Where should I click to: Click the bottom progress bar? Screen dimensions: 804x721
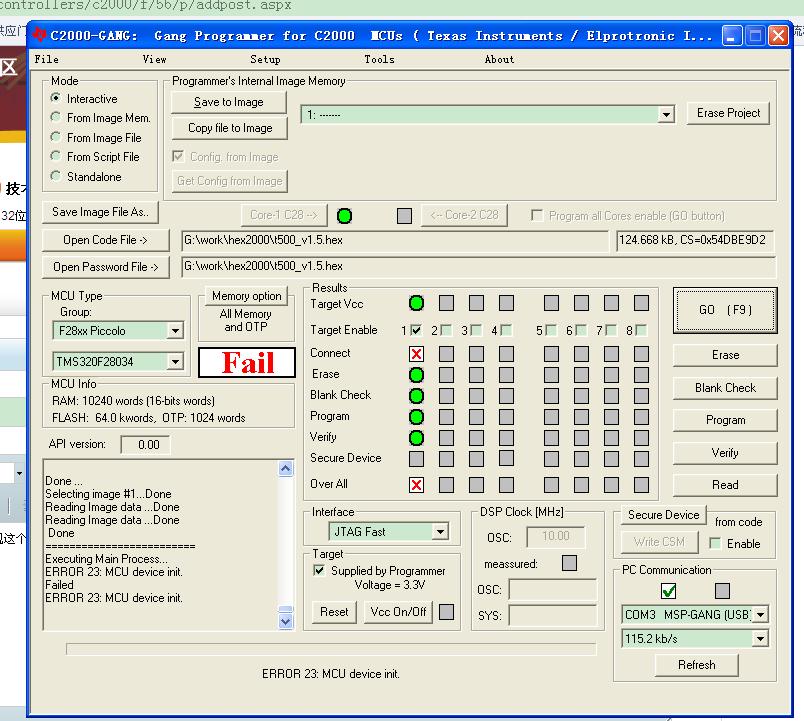point(331,649)
